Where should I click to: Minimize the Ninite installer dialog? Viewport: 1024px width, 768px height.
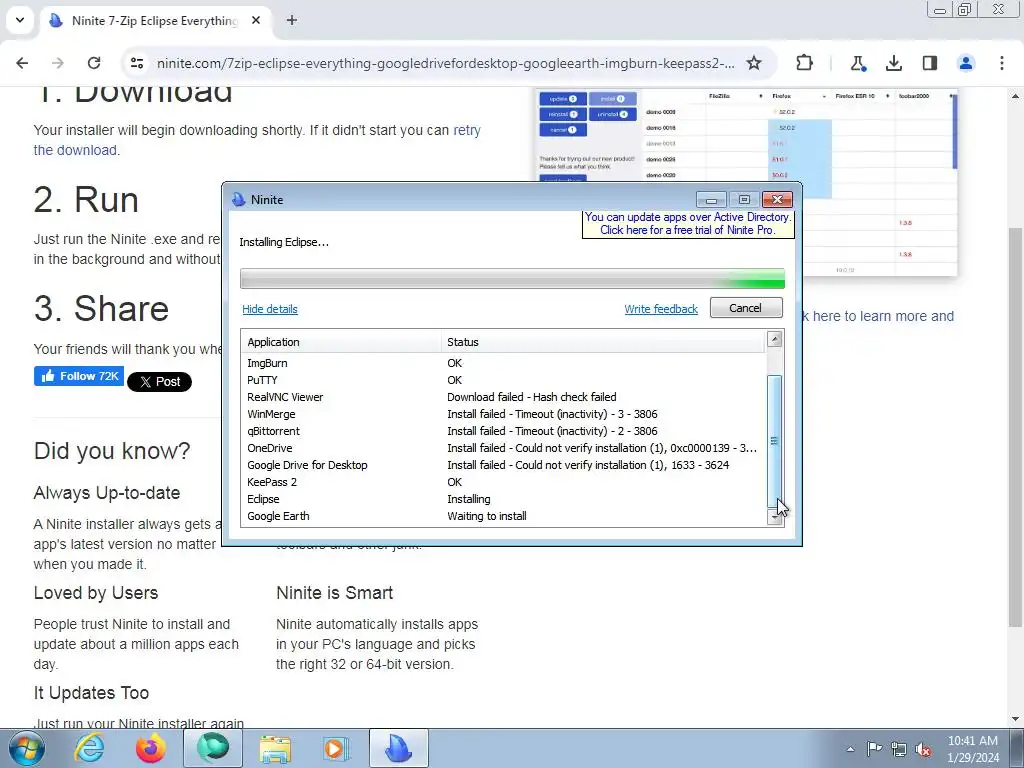pyautogui.click(x=711, y=200)
